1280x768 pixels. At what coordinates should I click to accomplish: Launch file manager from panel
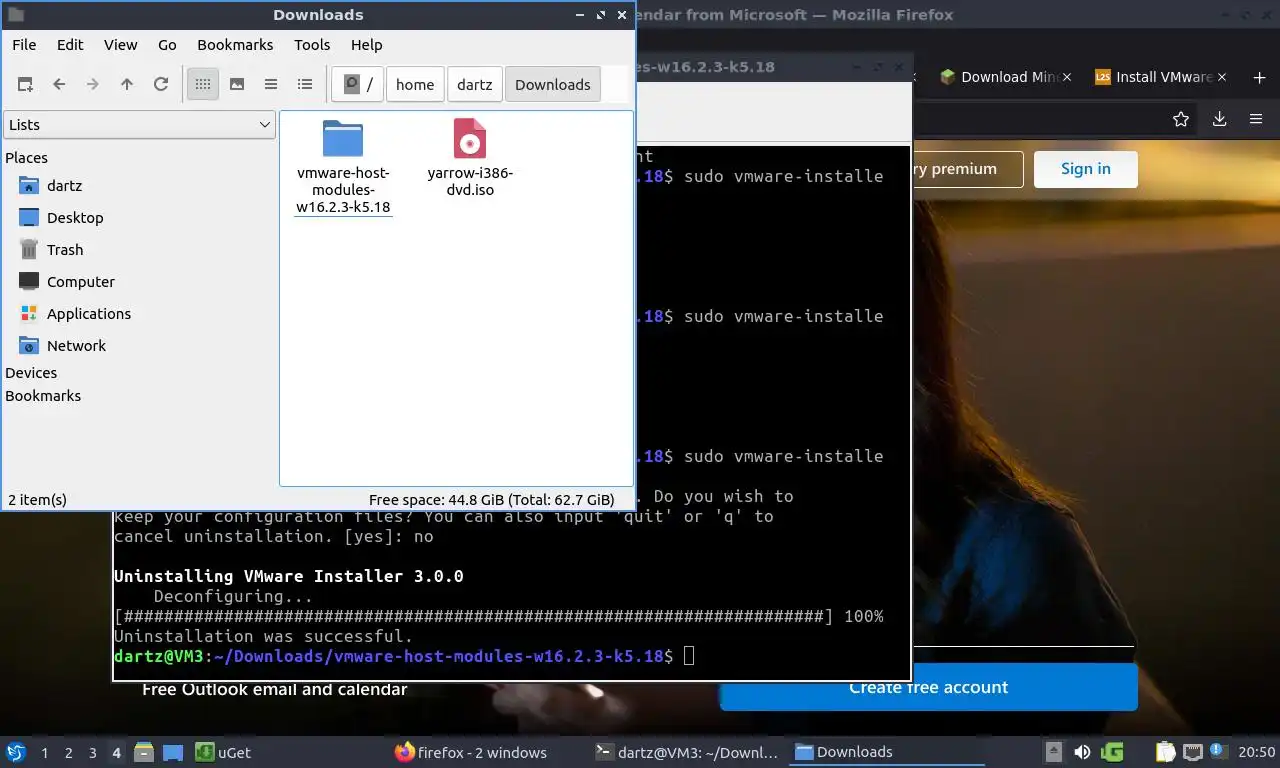point(144,752)
